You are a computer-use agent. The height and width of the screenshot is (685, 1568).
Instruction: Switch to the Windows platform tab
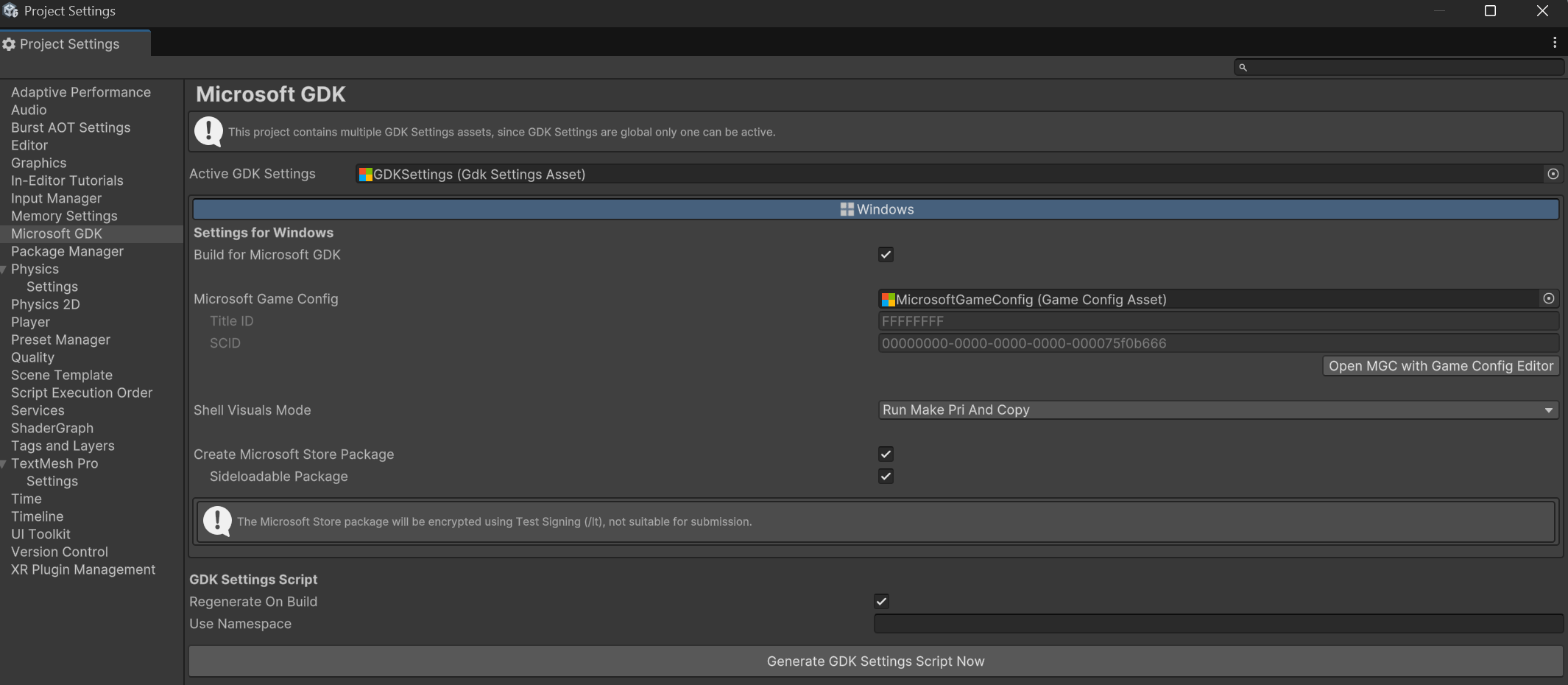pos(875,209)
